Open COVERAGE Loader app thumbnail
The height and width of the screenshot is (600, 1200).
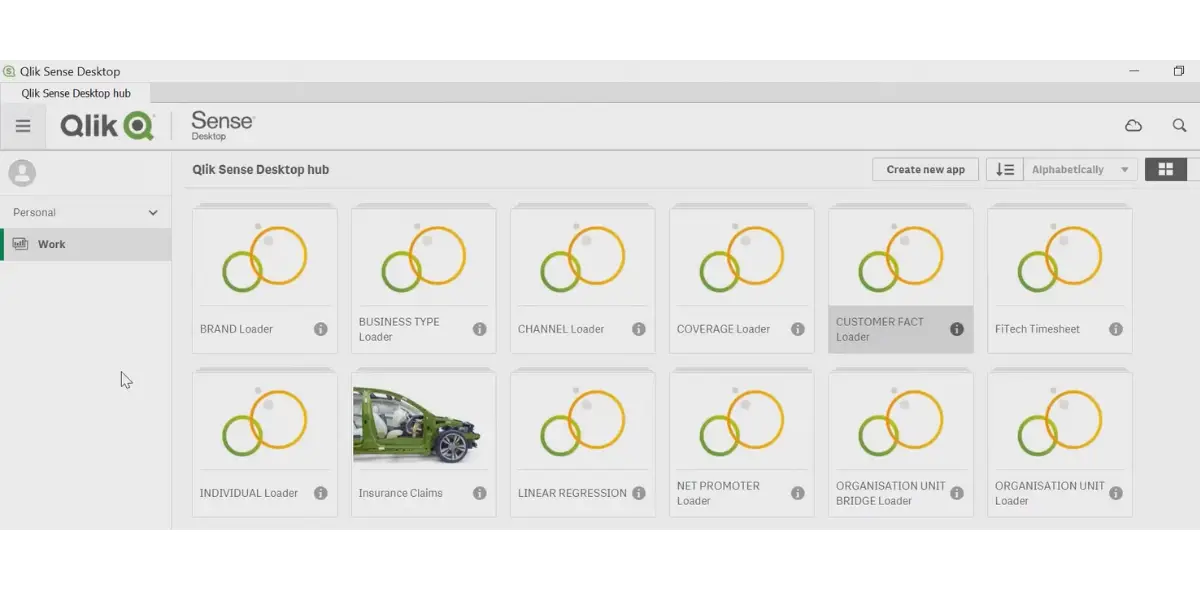pos(742,257)
